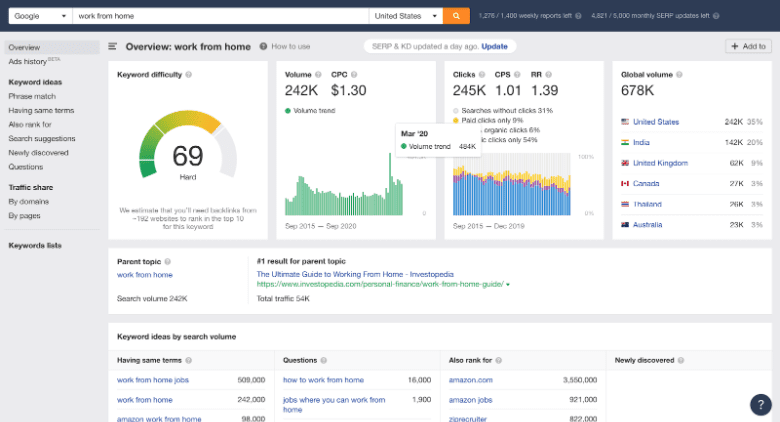Image resolution: width=780 pixels, height=422 pixels.
Task: Click info icon beside Questions column
Action: (x=323, y=360)
